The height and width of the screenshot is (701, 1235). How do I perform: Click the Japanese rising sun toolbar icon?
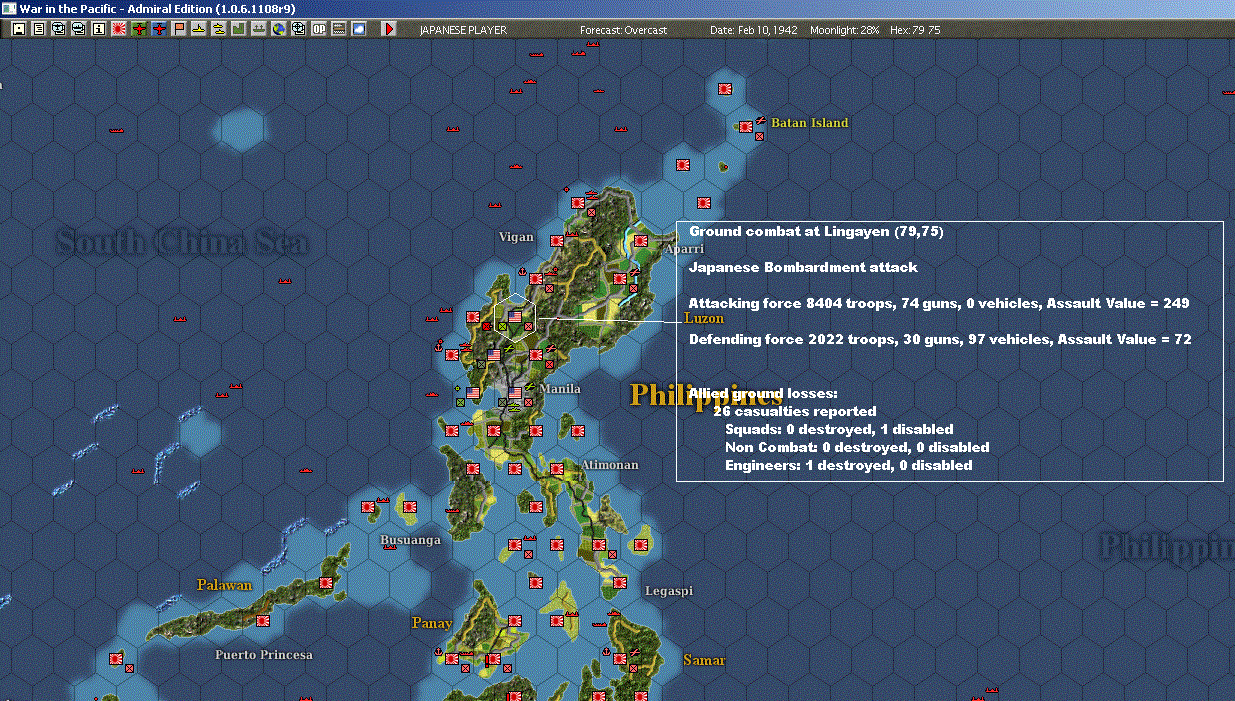[x=118, y=29]
